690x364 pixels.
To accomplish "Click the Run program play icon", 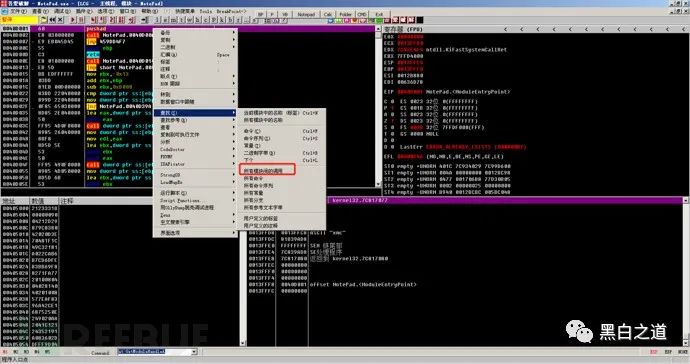I will [73, 20].
